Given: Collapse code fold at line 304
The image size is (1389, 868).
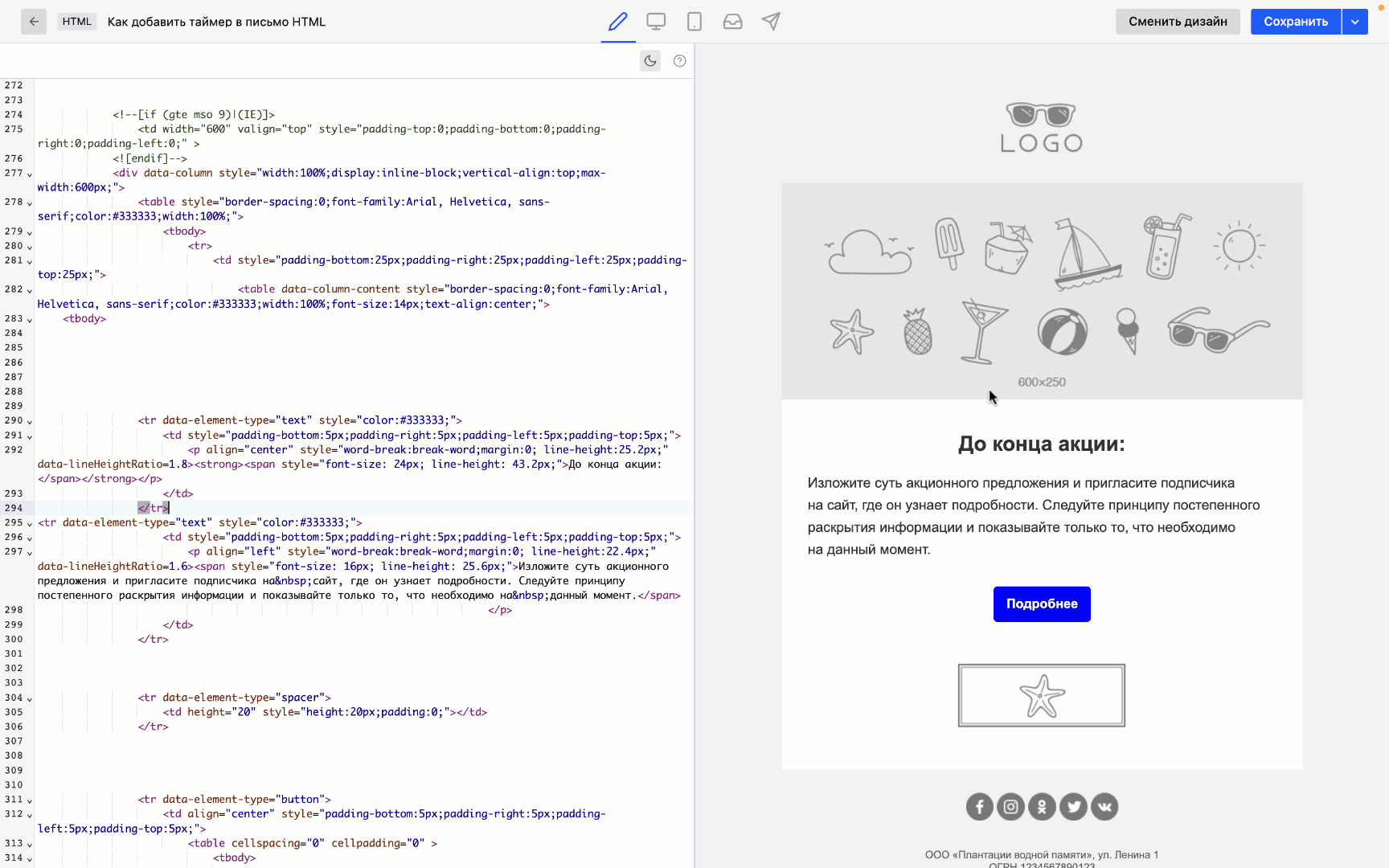Looking at the screenshot, I should [30, 698].
